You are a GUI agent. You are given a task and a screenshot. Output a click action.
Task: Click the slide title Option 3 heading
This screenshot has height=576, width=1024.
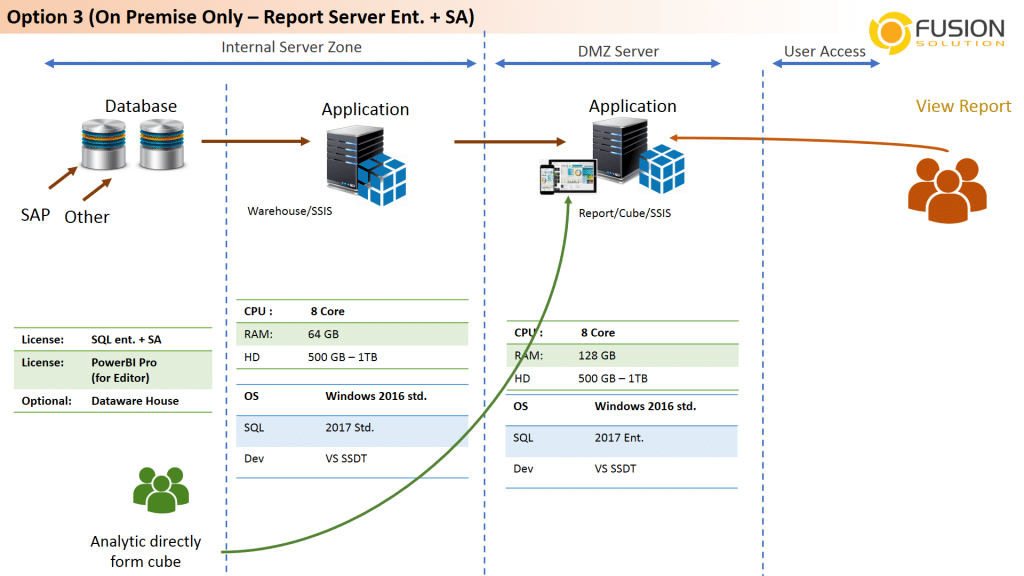pyautogui.click(x=240, y=17)
